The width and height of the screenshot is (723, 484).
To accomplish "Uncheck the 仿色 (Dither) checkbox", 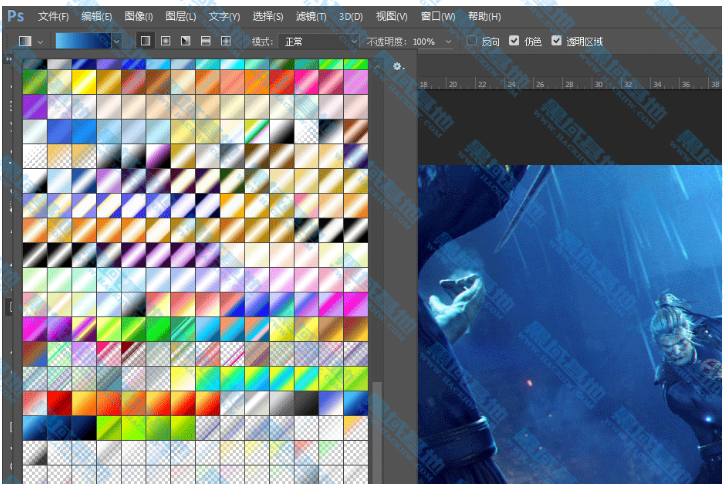I will coord(514,41).
